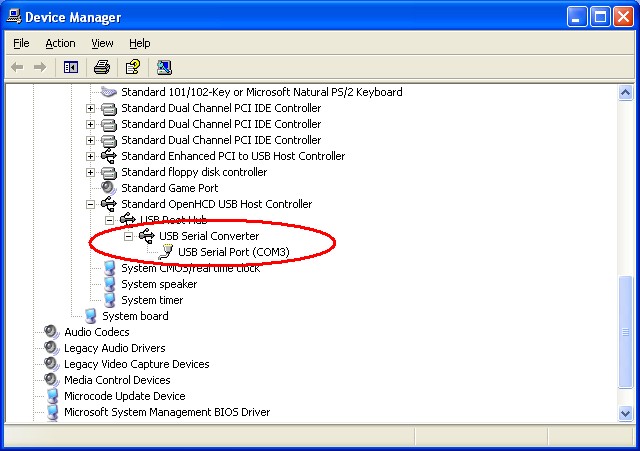
Task: Click the Audio Codecs speaker icon
Action: tap(51, 332)
